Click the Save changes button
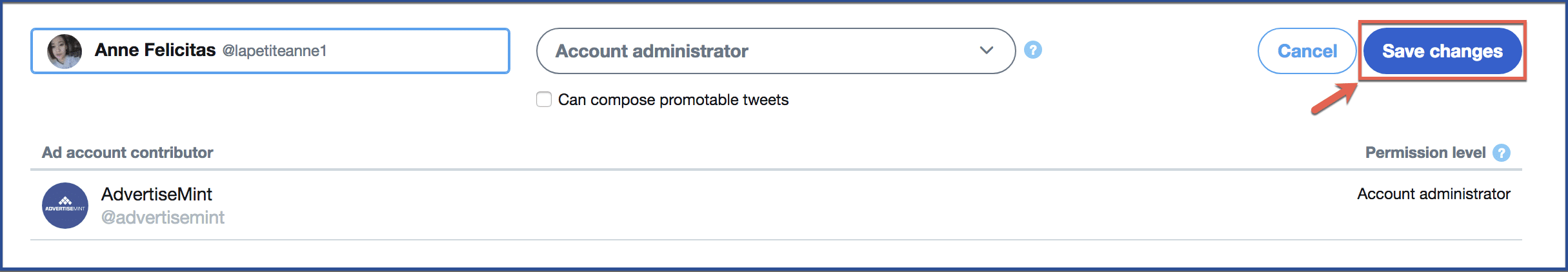This screenshot has height=272, width=1568. 1442,51
